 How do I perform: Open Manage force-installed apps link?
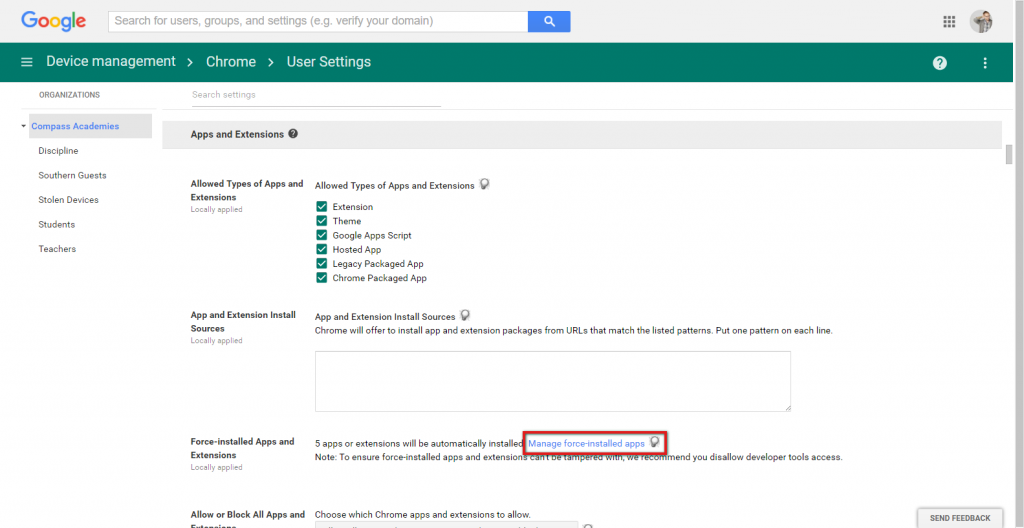click(586, 443)
